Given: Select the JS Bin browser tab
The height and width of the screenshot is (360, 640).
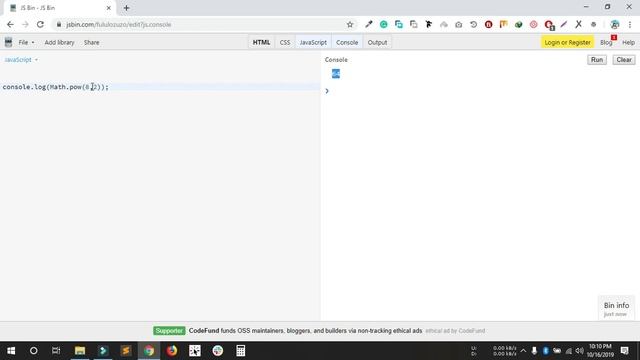Looking at the screenshot, I should [59, 8].
